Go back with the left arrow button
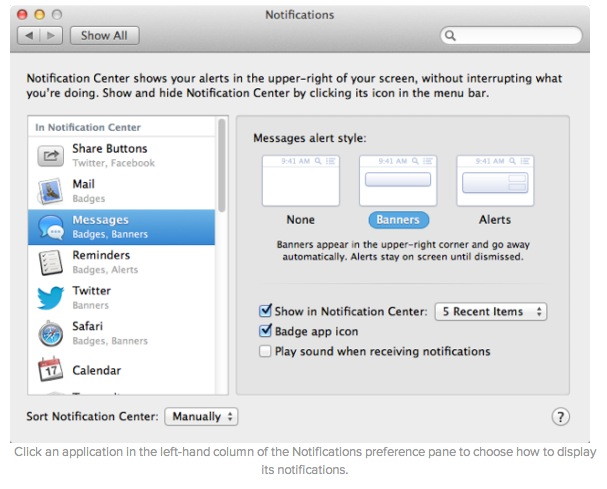Image resolution: width=607 pixels, height=489 pixels. [x=29, y=36]
